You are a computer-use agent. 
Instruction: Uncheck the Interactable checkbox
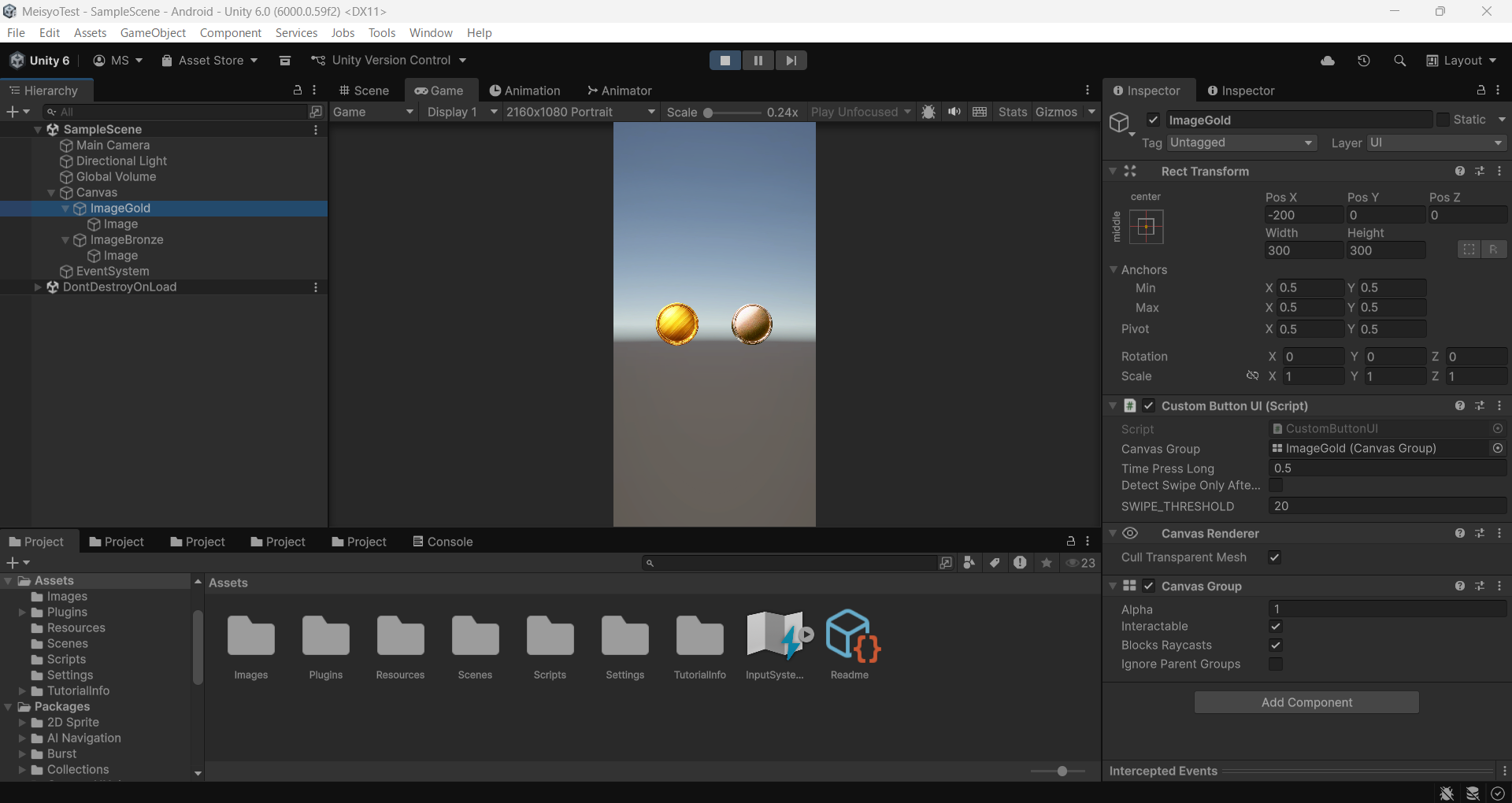click(1276, 627)
